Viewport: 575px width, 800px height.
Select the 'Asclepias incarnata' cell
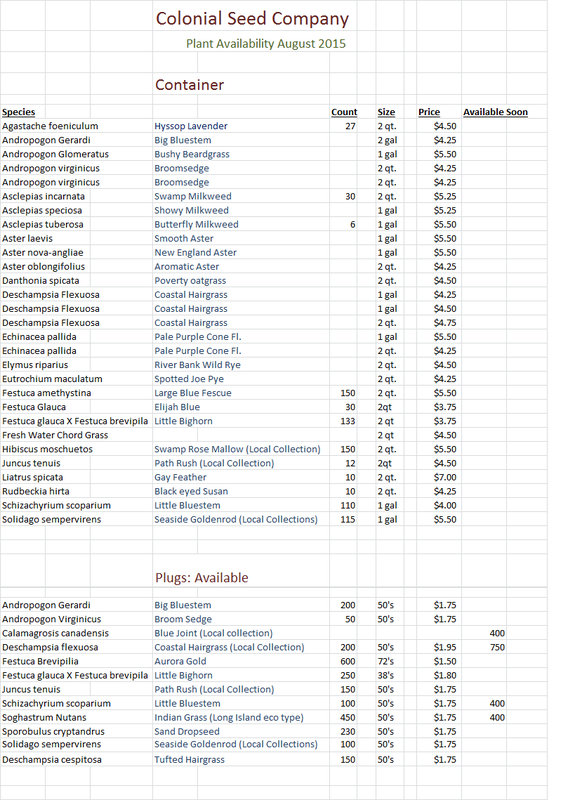point(43,196)
